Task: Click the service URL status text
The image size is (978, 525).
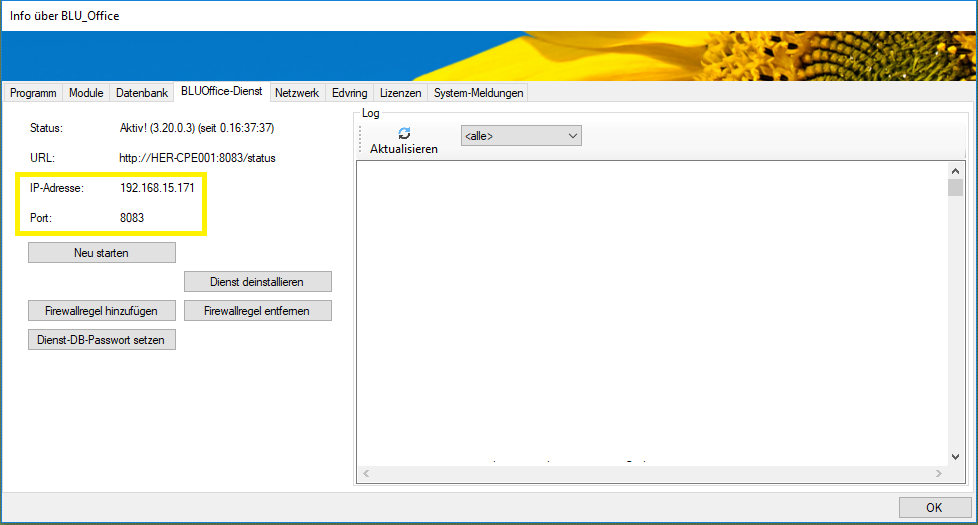Action: 197,158
